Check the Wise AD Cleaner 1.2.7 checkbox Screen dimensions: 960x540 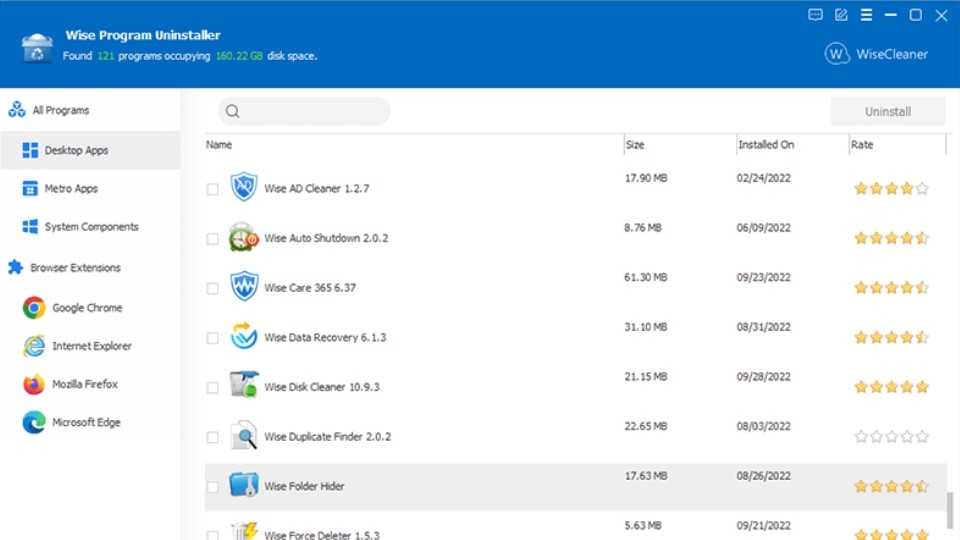click(212, 189)
